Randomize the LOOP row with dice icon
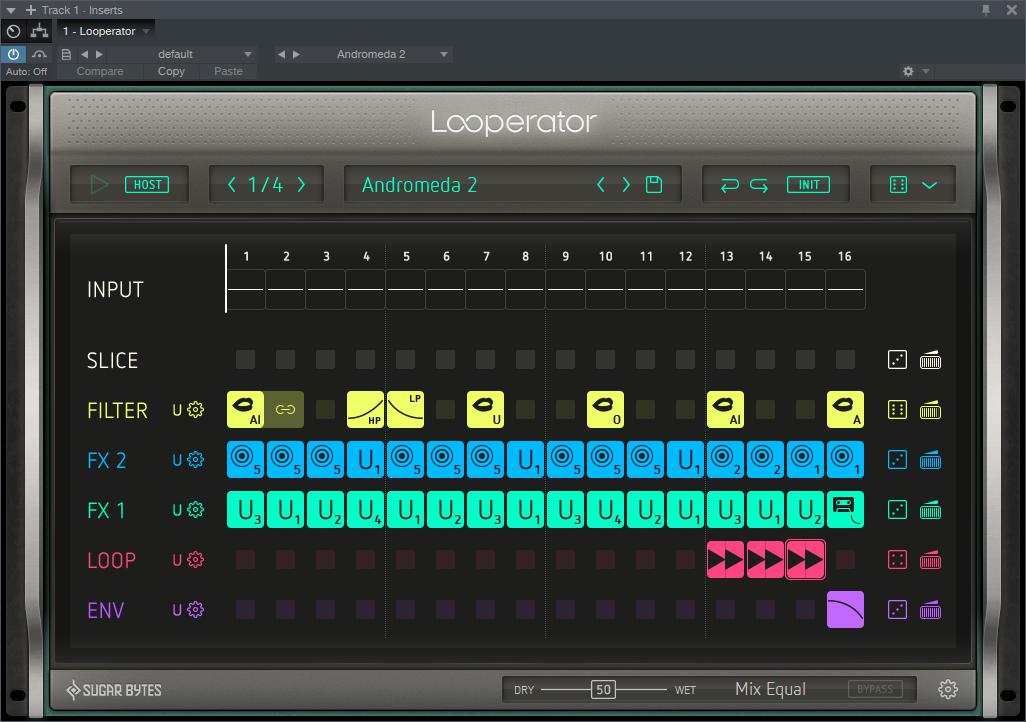 pos(897,560)
